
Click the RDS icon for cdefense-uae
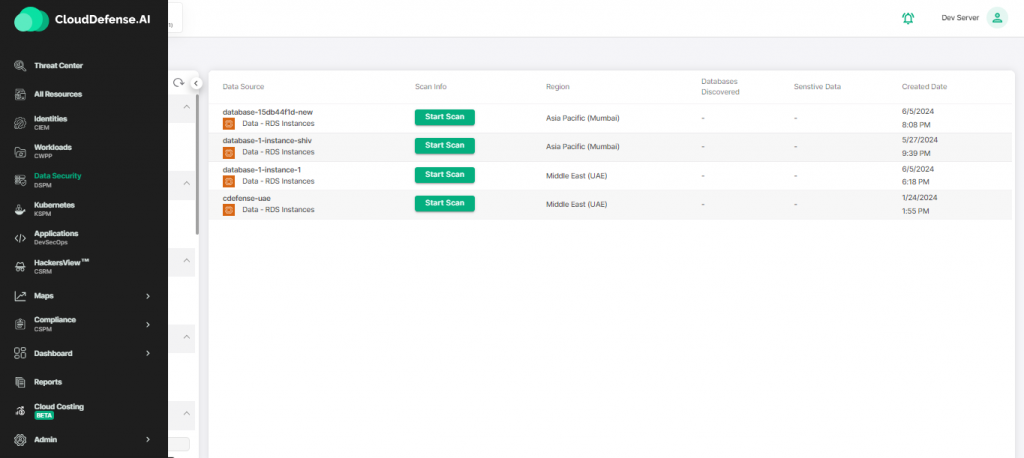[228, 210]
